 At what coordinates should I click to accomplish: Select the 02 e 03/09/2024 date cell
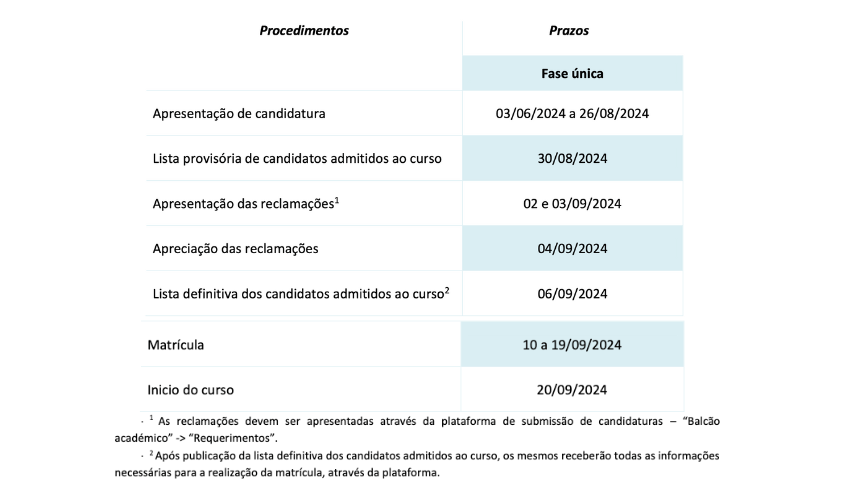tap(572, 203)
